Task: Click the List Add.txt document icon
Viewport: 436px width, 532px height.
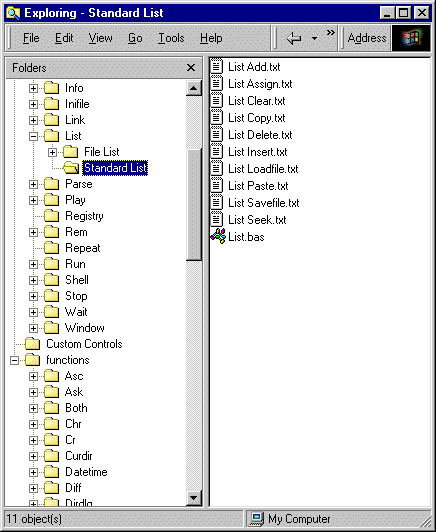Action: coord(216,66)
